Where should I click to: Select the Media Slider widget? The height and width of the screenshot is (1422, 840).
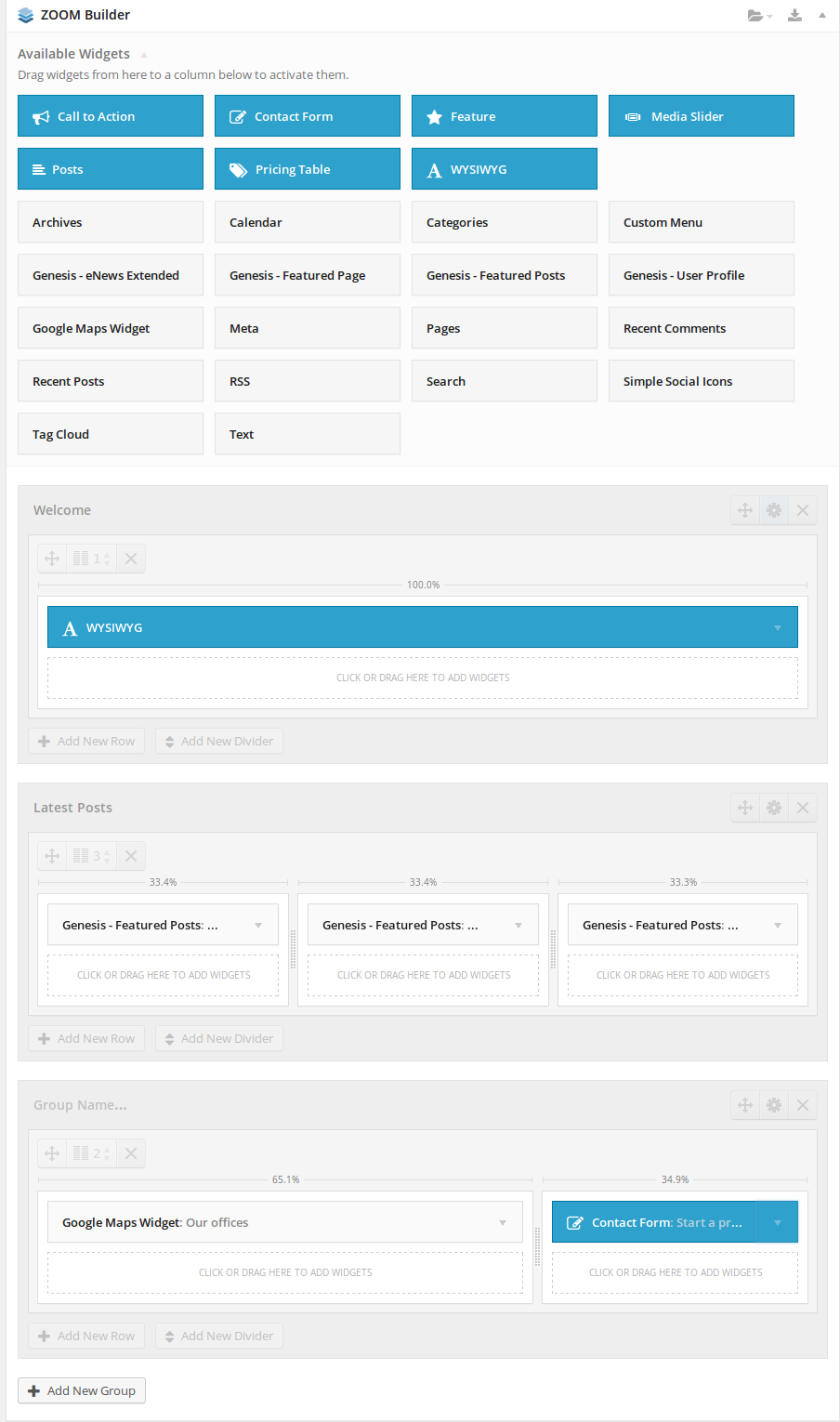[701, 116]
